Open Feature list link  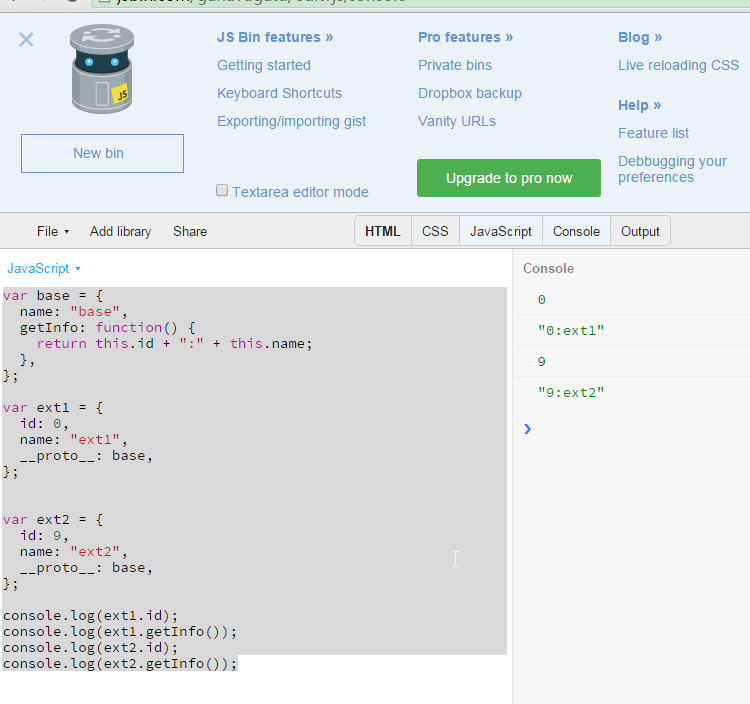[653, 133]
